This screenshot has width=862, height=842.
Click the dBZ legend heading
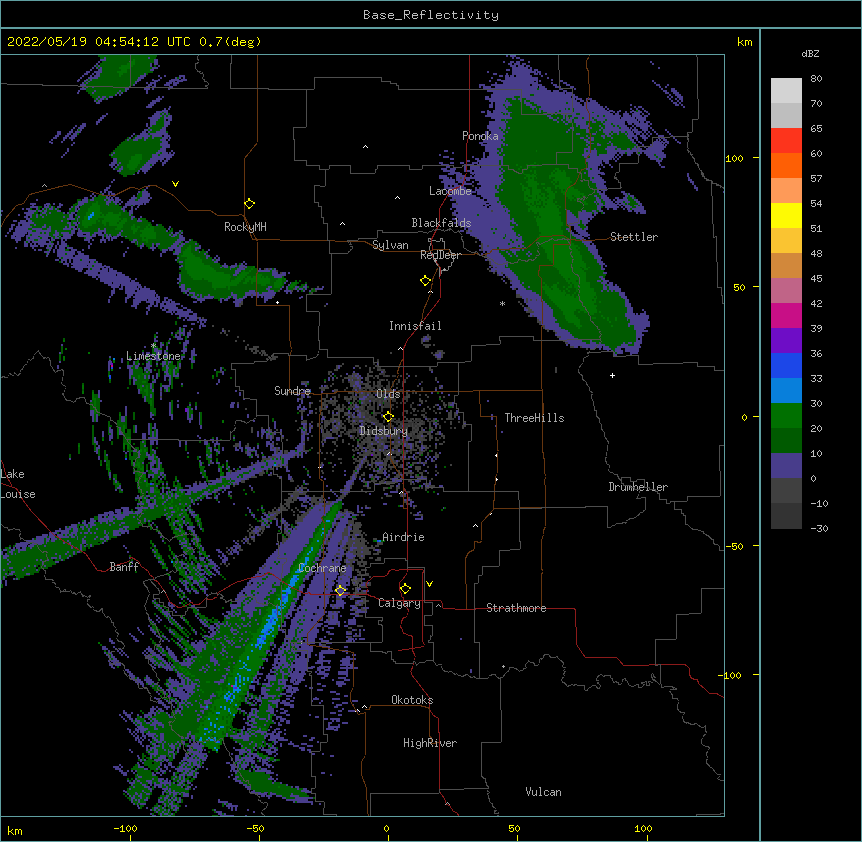pos(810,54)
